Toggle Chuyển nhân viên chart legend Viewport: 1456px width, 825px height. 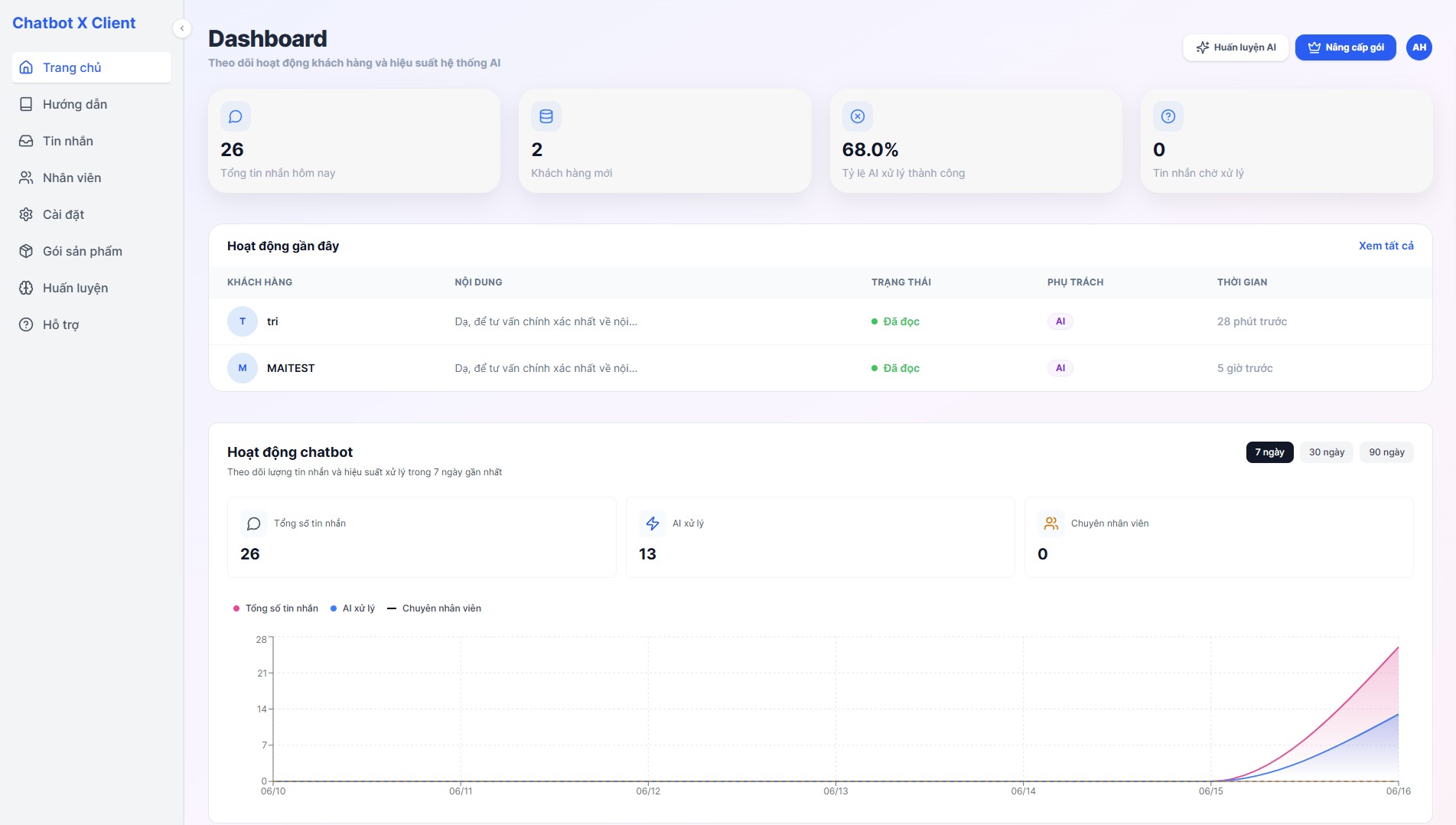click(434, 608)
